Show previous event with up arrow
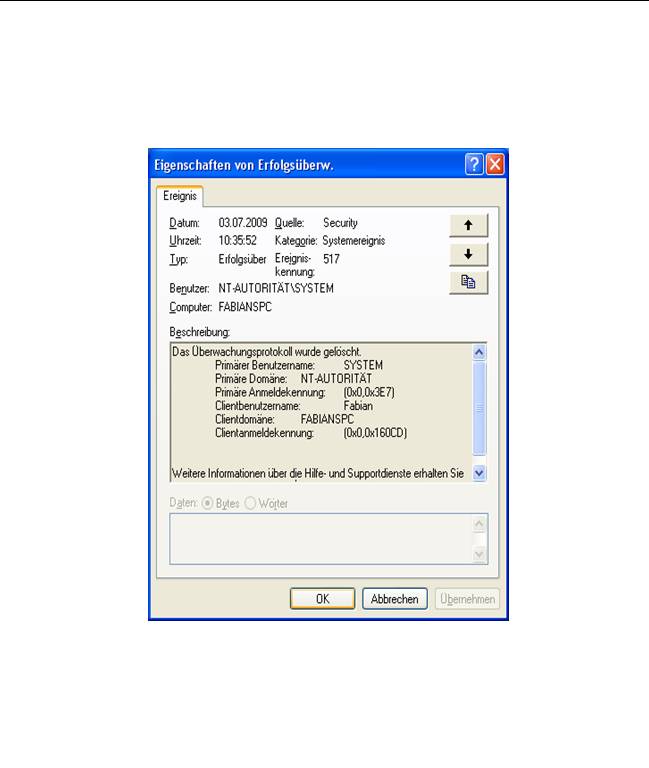 point(468,225)
